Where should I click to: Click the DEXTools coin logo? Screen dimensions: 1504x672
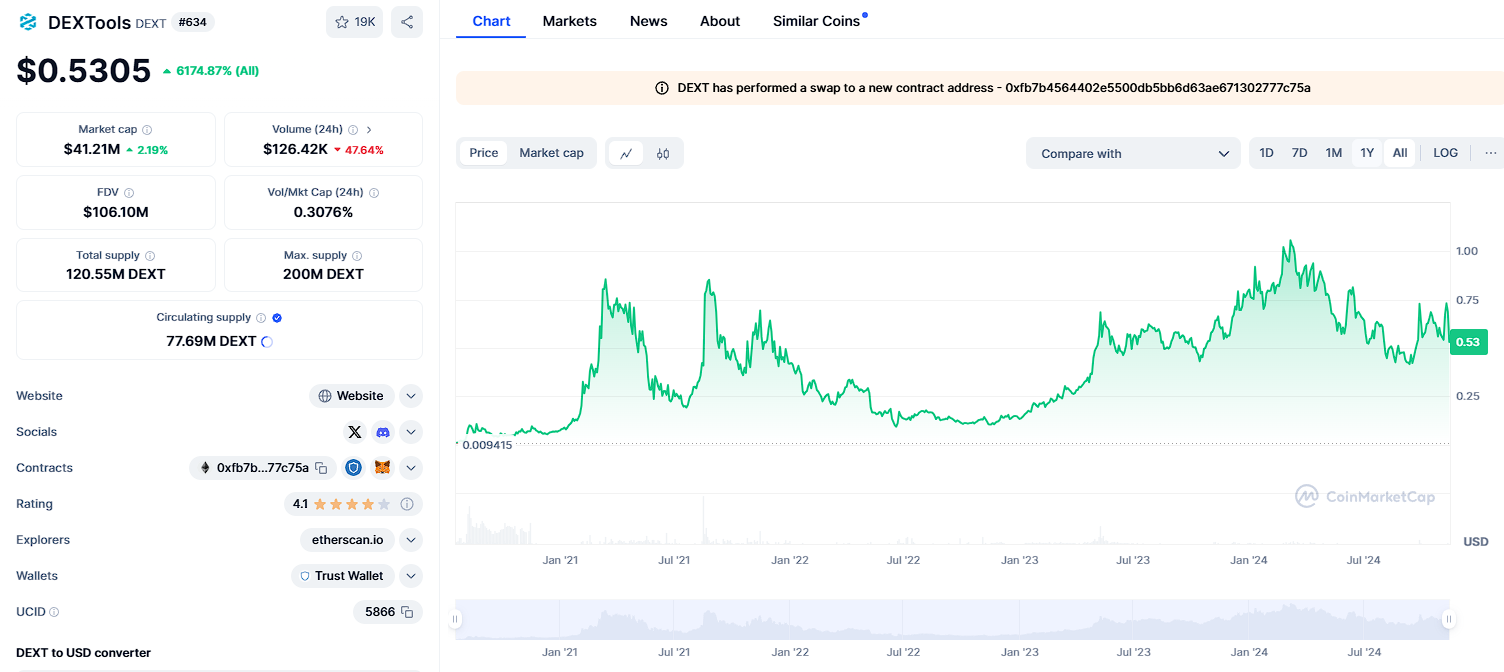click(28, 22)
